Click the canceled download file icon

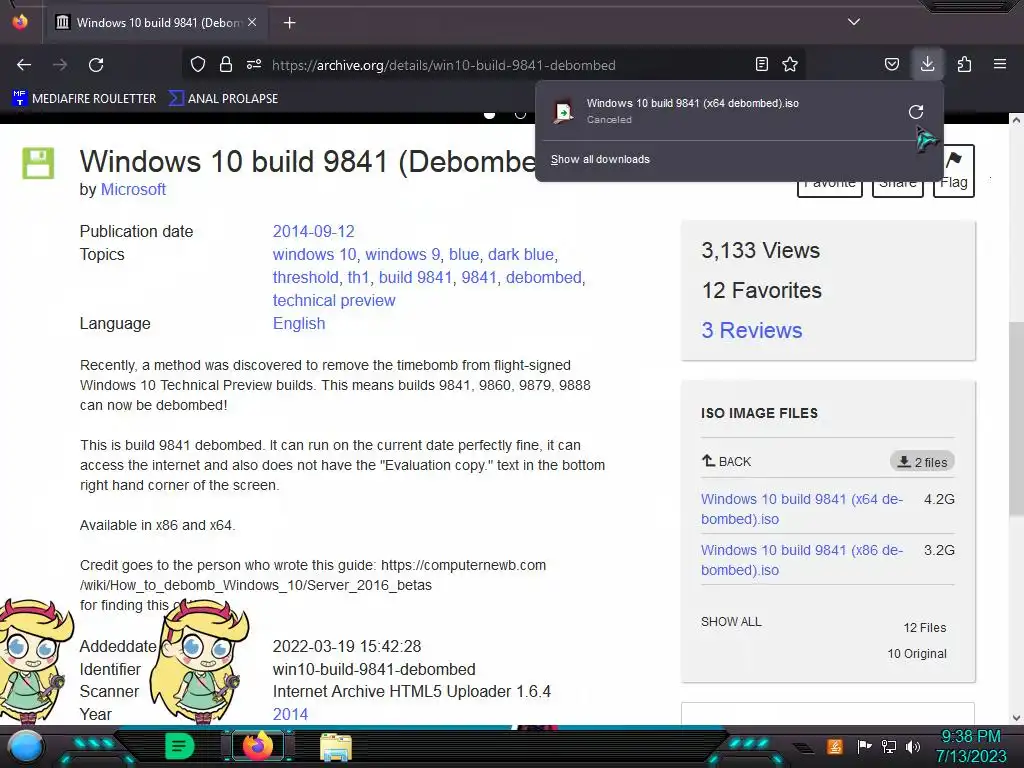click(564, 112)
